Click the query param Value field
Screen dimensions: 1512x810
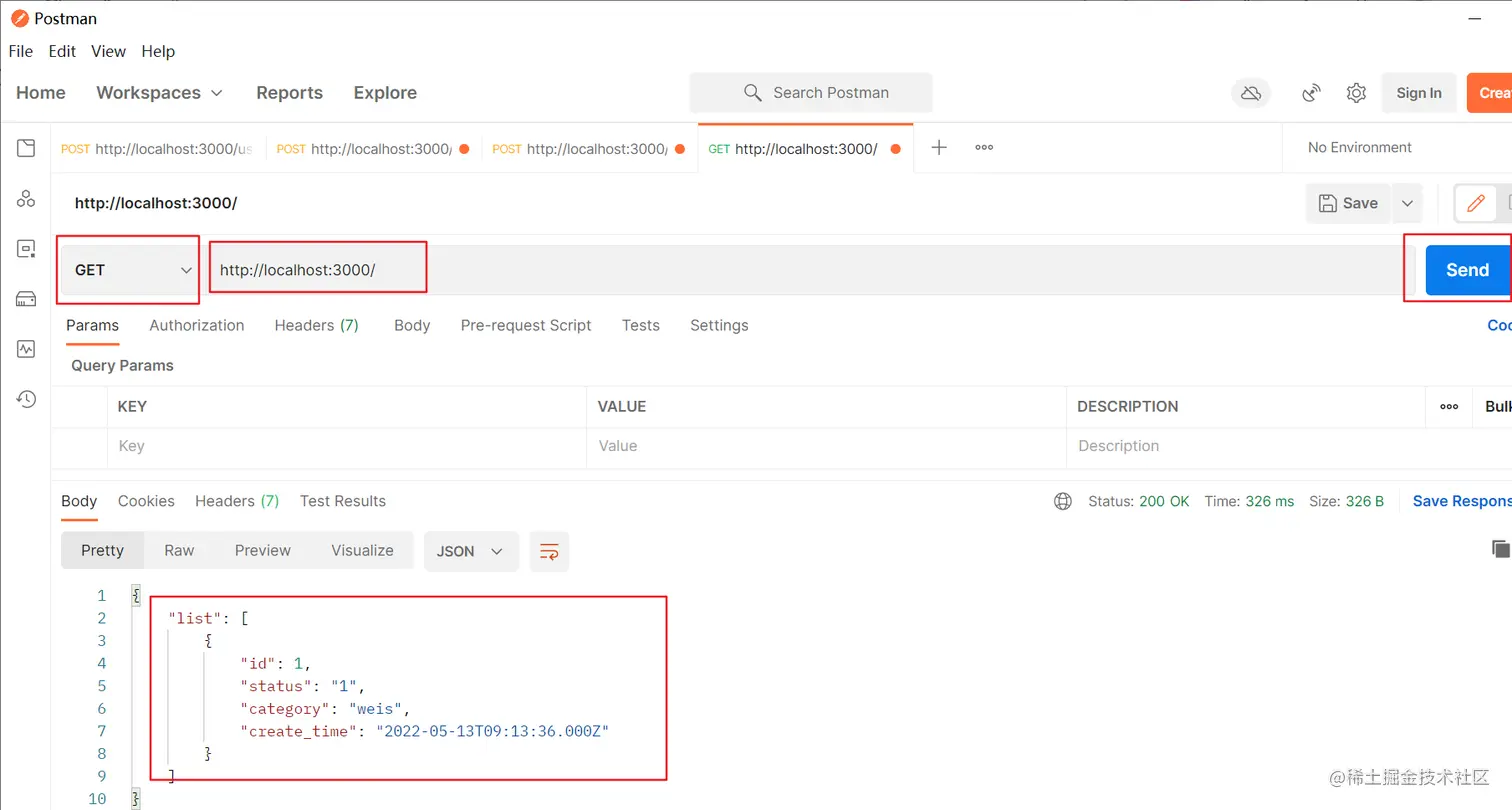(x=827, y=446)
